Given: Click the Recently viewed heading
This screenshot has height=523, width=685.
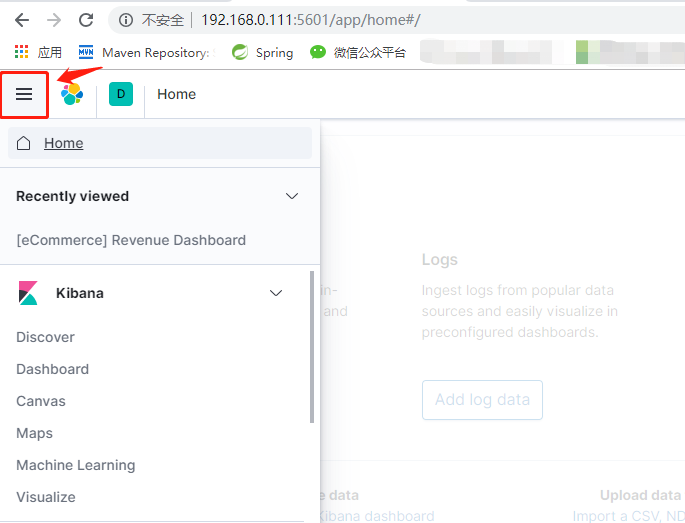Looking at the screenshot, I should 73,196.
